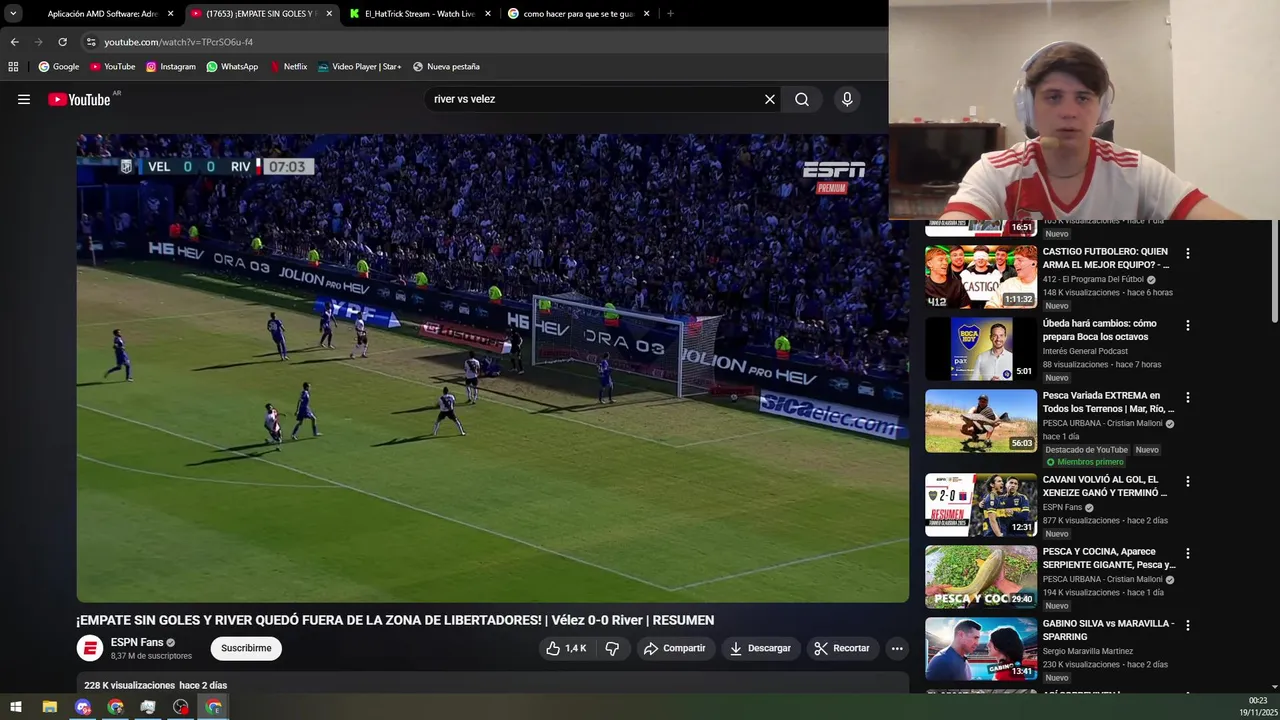Open options menu for CASTIGO FUTBOLERO video
Image resolution: width=1280 pixels, height=720 pixels.
[1188, 254]
